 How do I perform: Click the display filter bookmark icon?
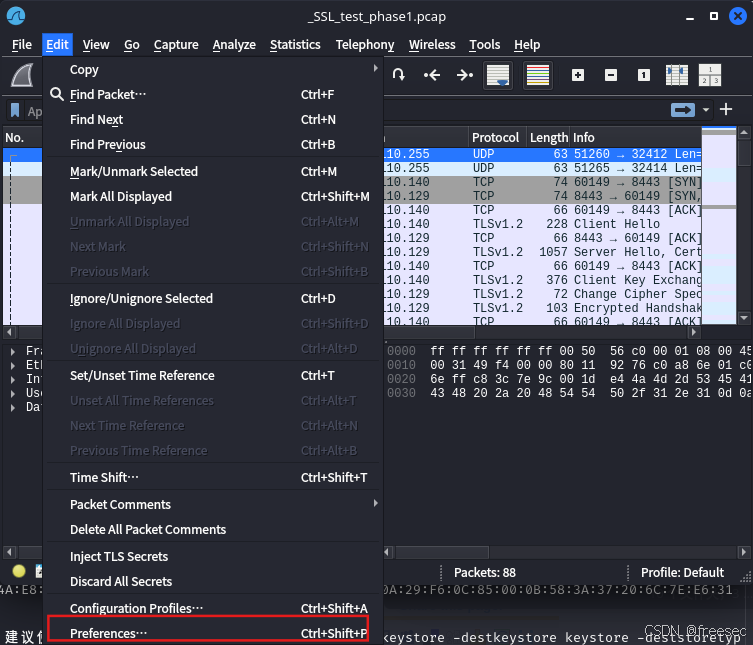pos(15,110)
